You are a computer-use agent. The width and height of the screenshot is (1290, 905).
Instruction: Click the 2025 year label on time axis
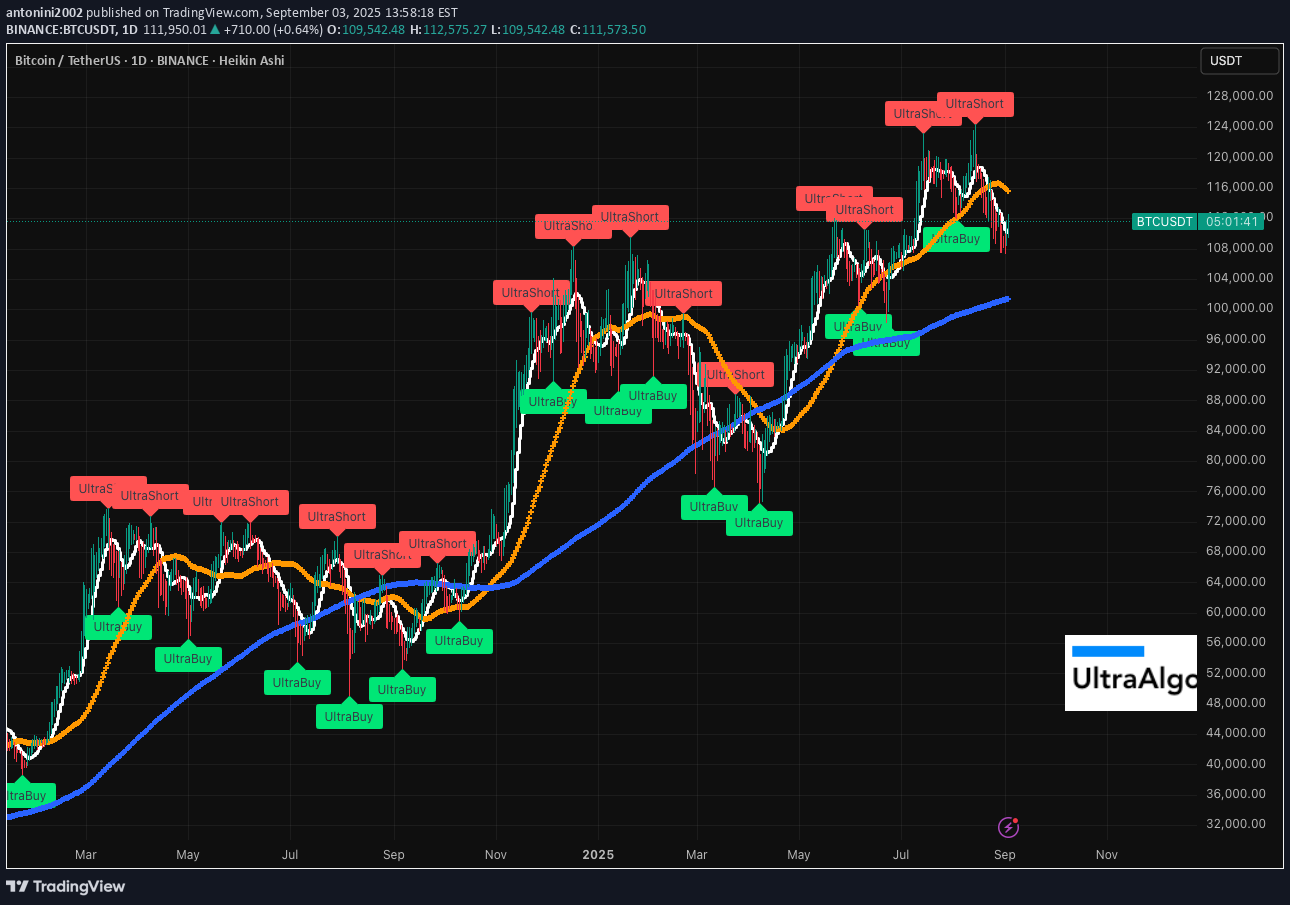[x=598, y=856]
